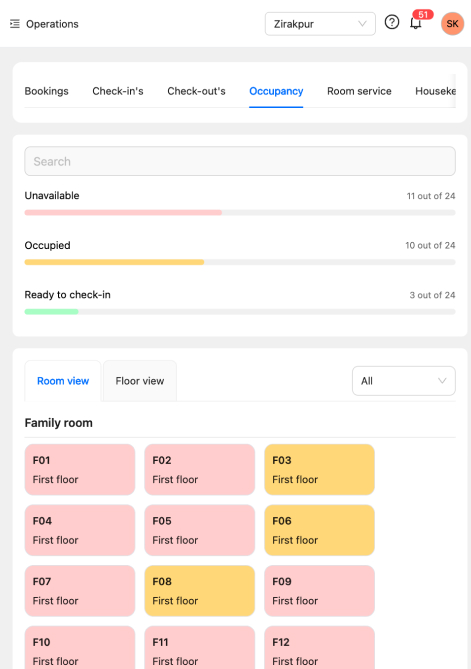
Task: Open room card F10
Action: (80, 648)
